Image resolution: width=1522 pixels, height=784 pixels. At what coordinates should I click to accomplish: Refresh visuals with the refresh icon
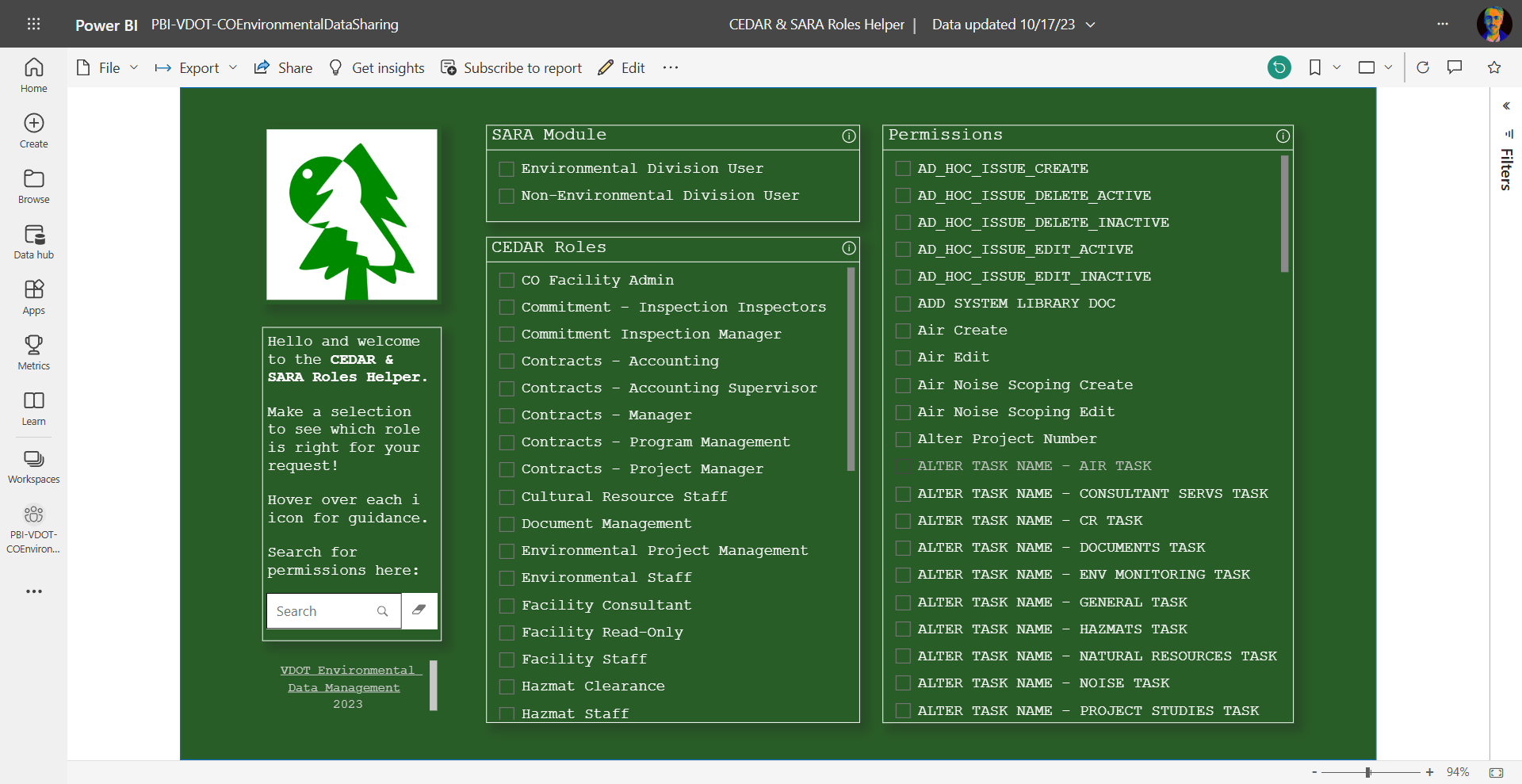(1423, 68)
